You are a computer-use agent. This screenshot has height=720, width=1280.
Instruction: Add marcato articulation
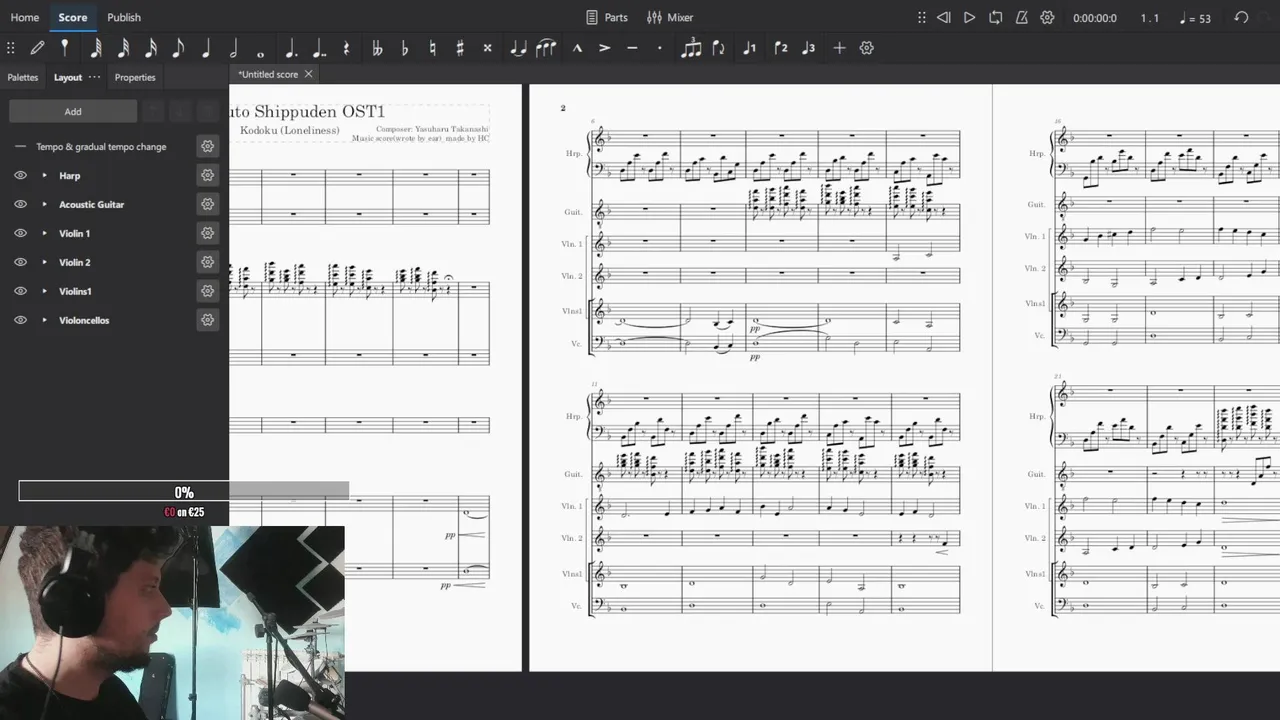pos(577,48)
